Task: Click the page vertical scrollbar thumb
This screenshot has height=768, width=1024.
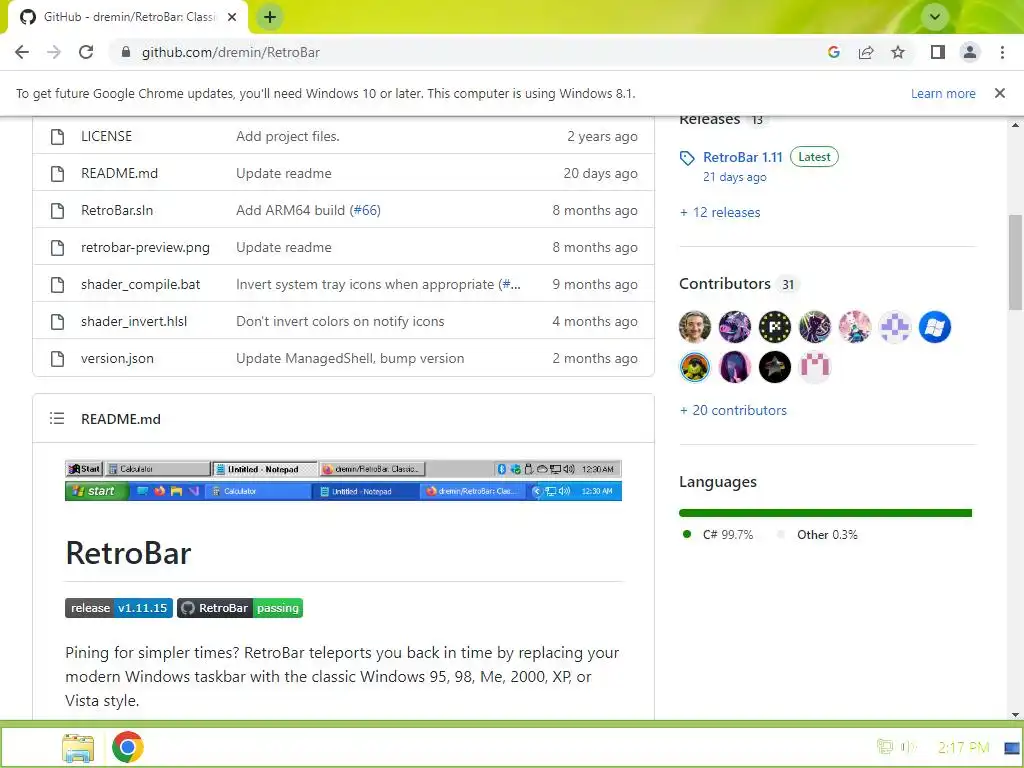Action: (x=1015, y=262)
